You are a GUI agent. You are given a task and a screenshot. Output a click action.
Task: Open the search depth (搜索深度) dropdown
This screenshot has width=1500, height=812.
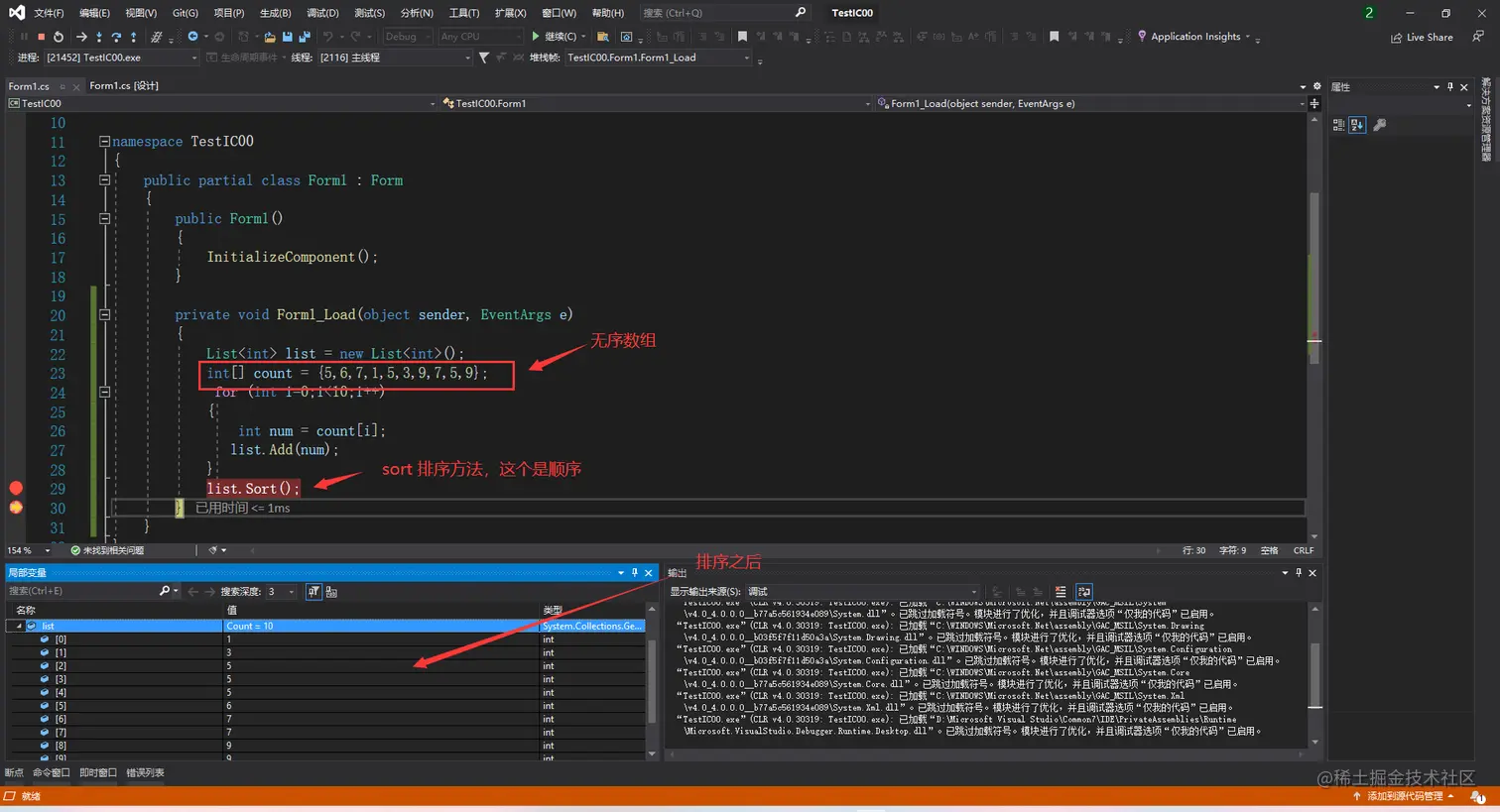click(x=281, y=592)
